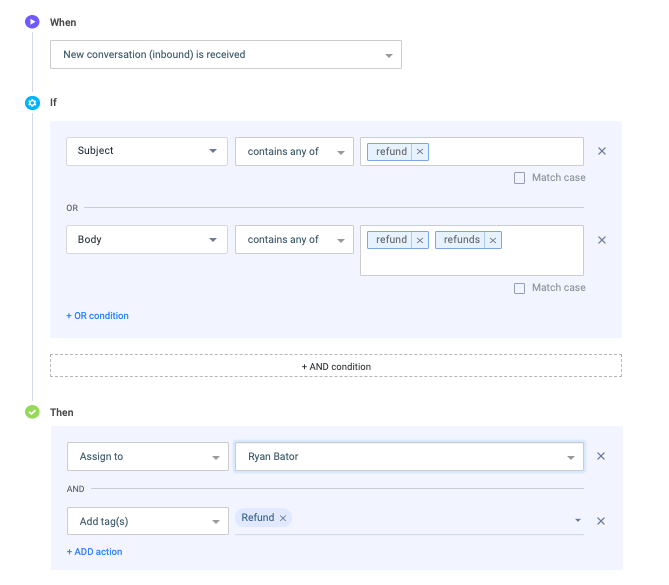Click the blue If gear icon
This screenshot has width=669, height=585.
(32, 103)
